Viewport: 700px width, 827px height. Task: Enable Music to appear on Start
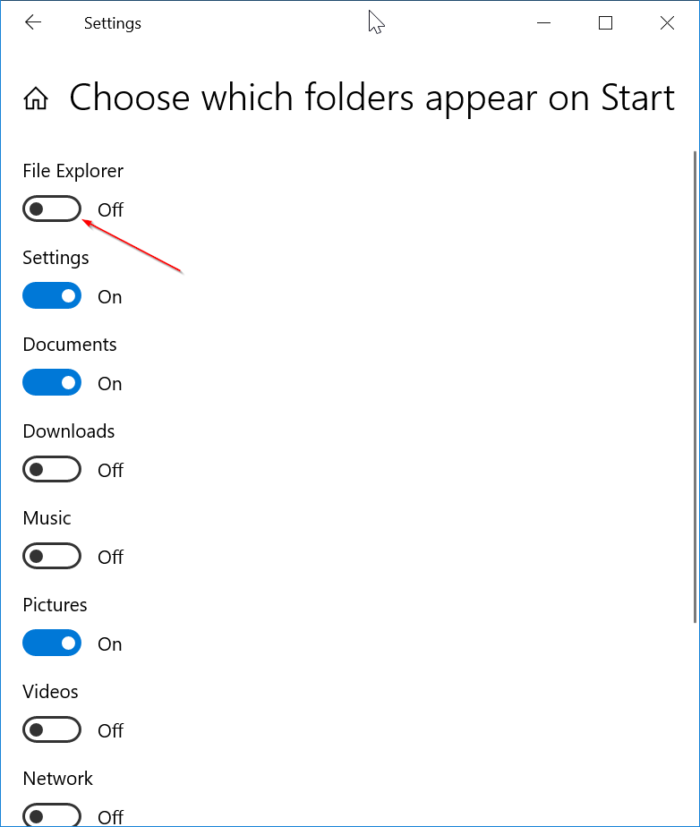click(x=51, y=556)
